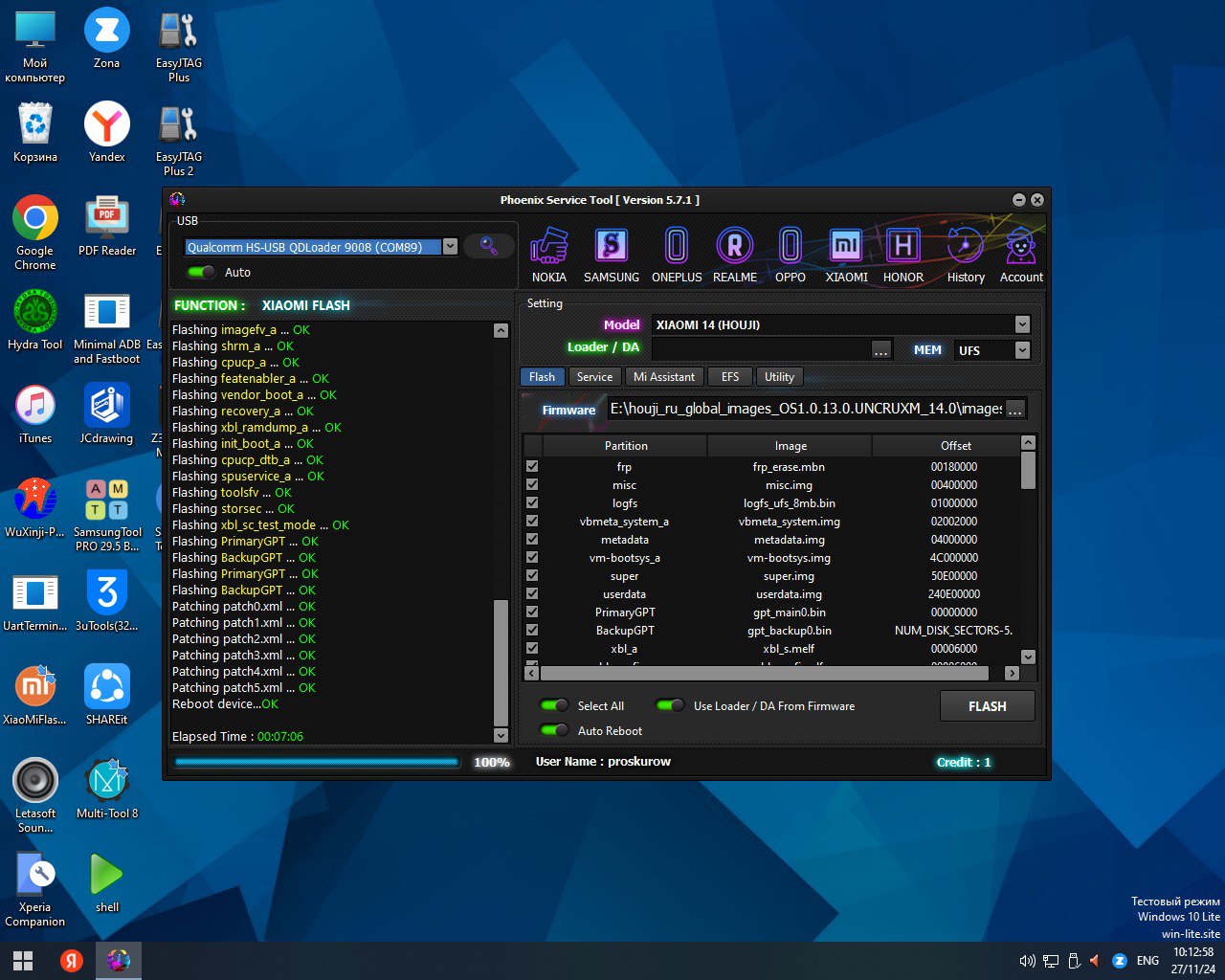Switch to the Utility tab
Image resolution: width=1225 pixels, height=980 pixels.
pyautogui.click(x=779, y=377)
